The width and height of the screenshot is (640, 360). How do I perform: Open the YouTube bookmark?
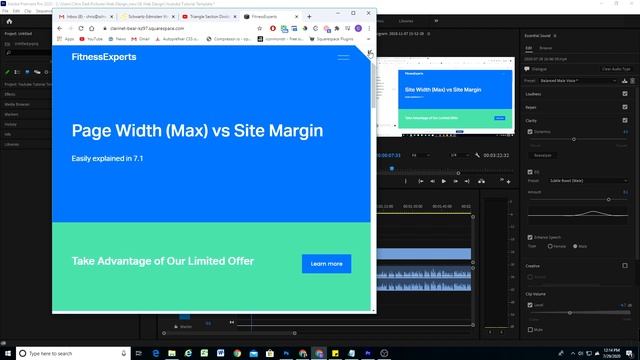coord(91,39)
